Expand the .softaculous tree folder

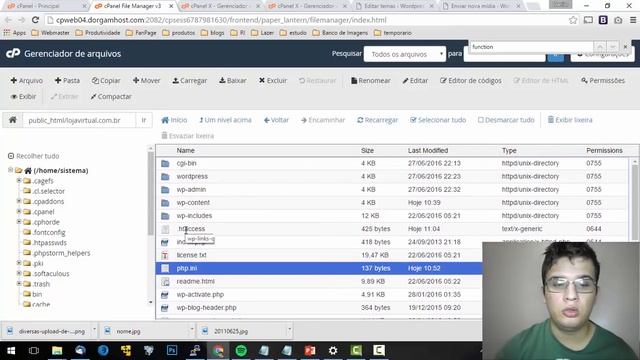click(x=19, y=273)
